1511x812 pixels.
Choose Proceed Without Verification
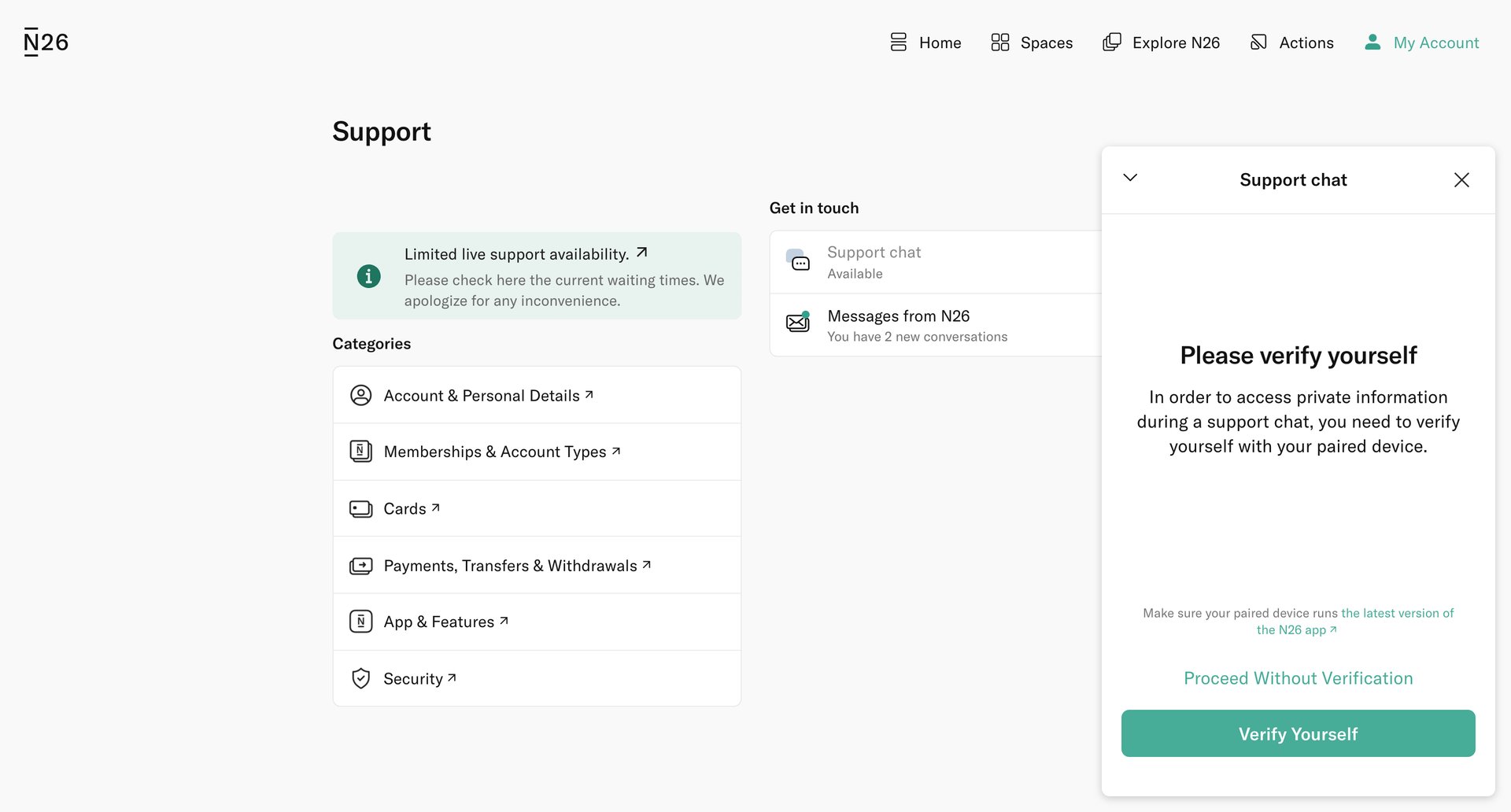pos(1297,677)
